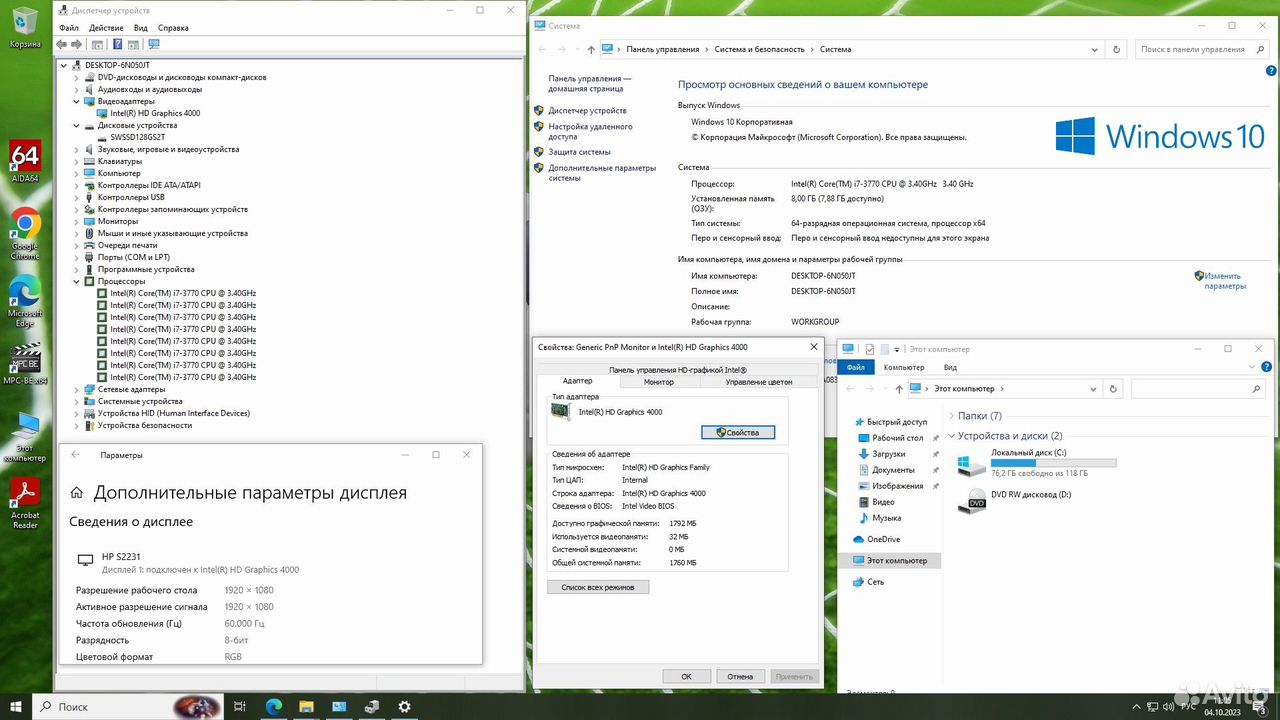Expand the Папки (7) group
This screenshot has width=1280, height=720.
point(950,416)
